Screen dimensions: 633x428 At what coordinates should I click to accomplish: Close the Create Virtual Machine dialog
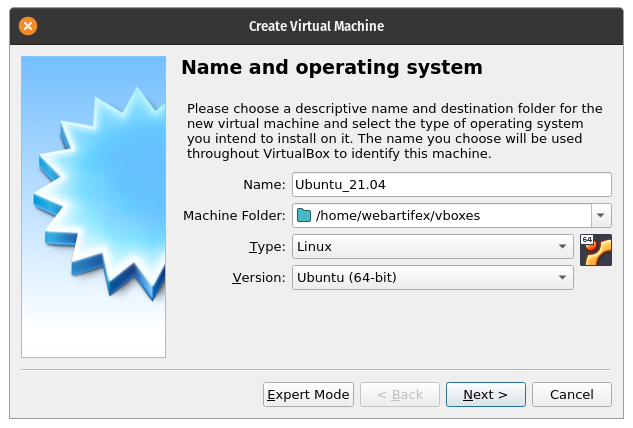(x=28, y=26)
